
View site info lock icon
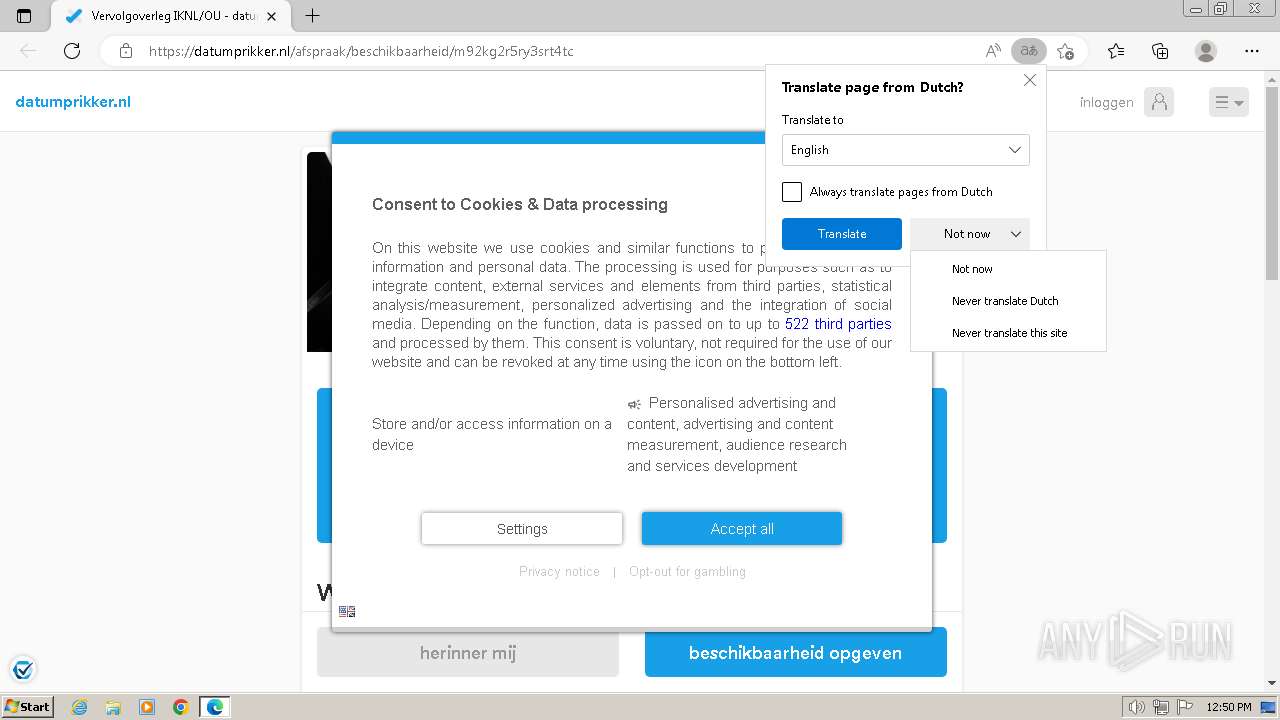click(126, 51)
